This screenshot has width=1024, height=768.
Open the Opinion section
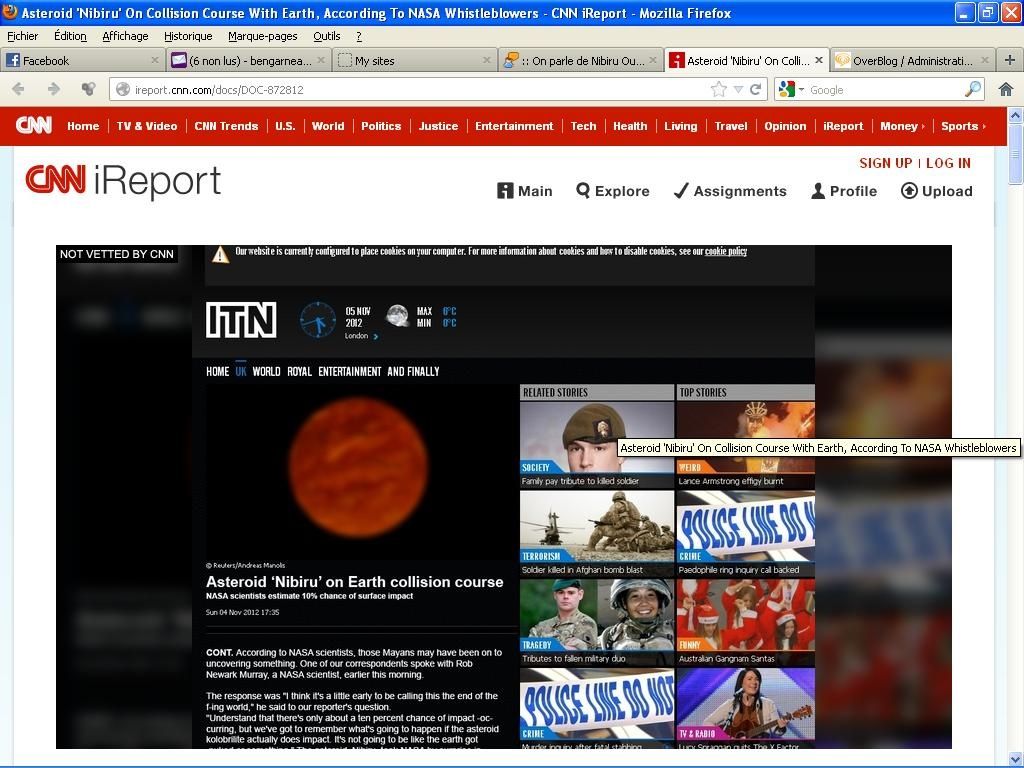click(785, 126)
